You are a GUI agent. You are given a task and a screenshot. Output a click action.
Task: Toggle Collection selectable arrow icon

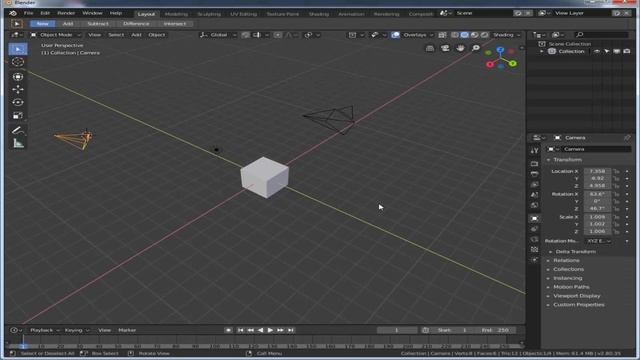pos(607,51)
